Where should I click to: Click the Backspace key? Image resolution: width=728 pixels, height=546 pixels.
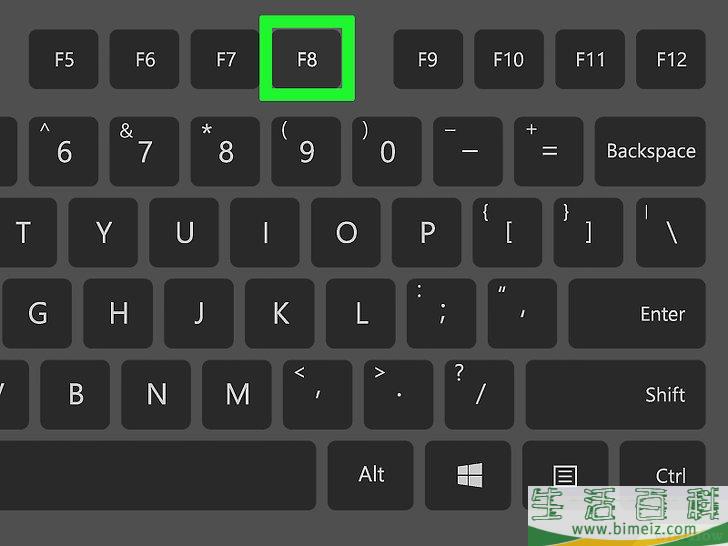650,151
